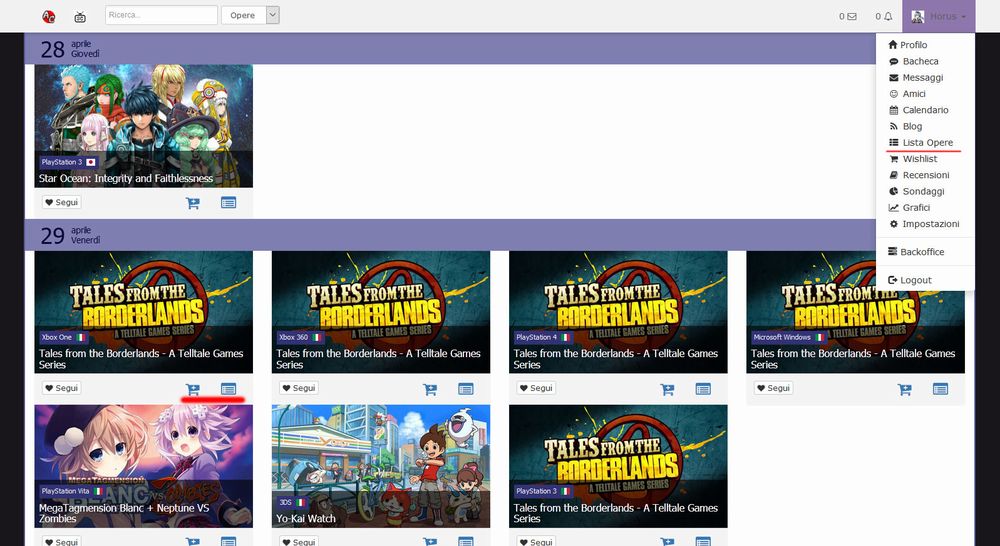Viewport: 1000px width, 546px height.
Task: Toggle Segui on Microsoft Windows Borderlands card
Action: click(773, 388)
